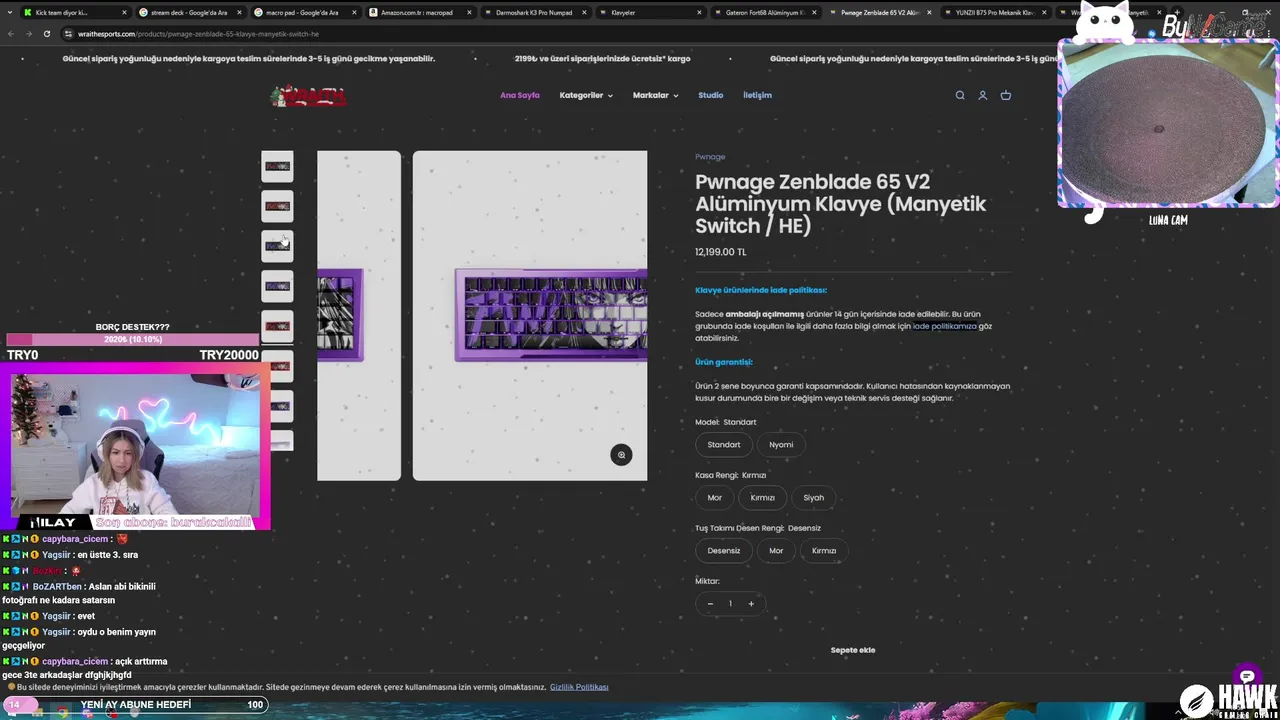Open a new browser tab with plus icon
Viewport: 1280px width, 720px height.
[1177, 13]
